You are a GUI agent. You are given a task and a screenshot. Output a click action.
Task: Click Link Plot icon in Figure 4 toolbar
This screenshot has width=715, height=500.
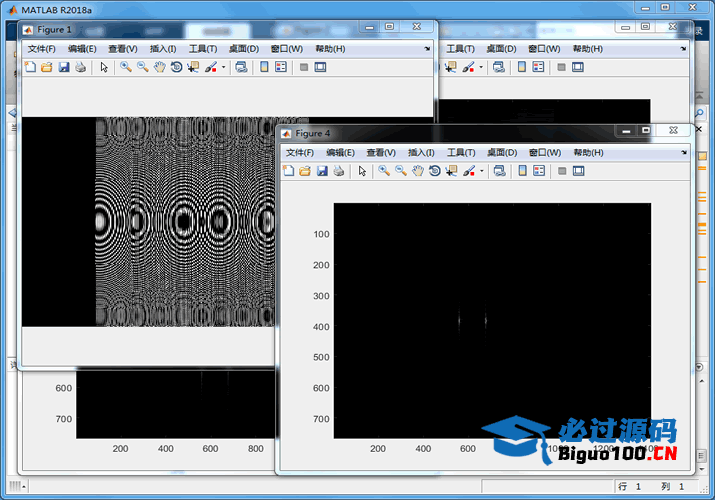pyautogui.click(x=499, y=171)
